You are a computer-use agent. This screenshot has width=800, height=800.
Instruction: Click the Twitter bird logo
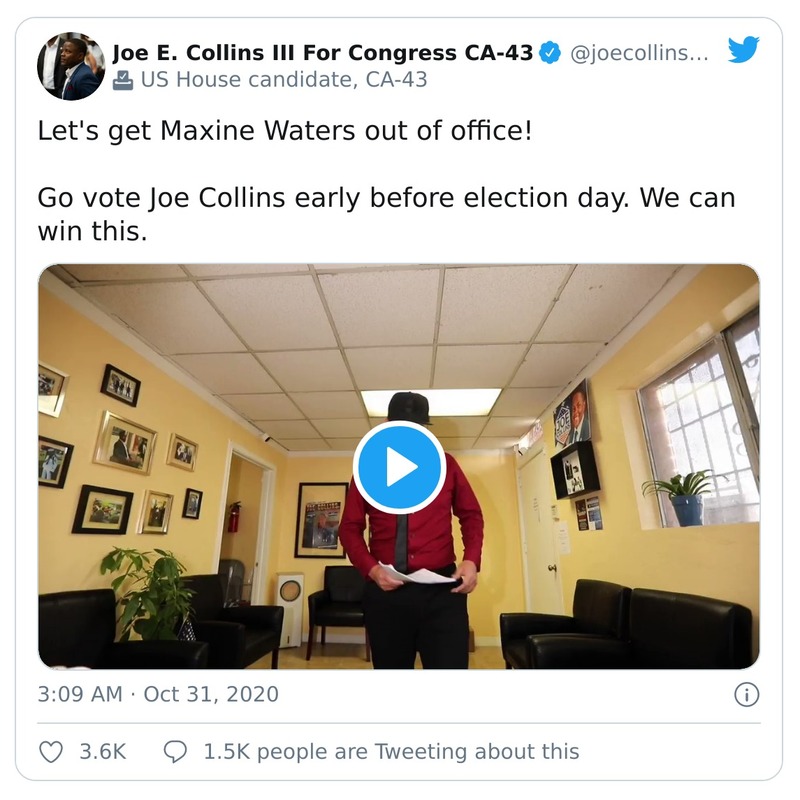coord(743,50)
